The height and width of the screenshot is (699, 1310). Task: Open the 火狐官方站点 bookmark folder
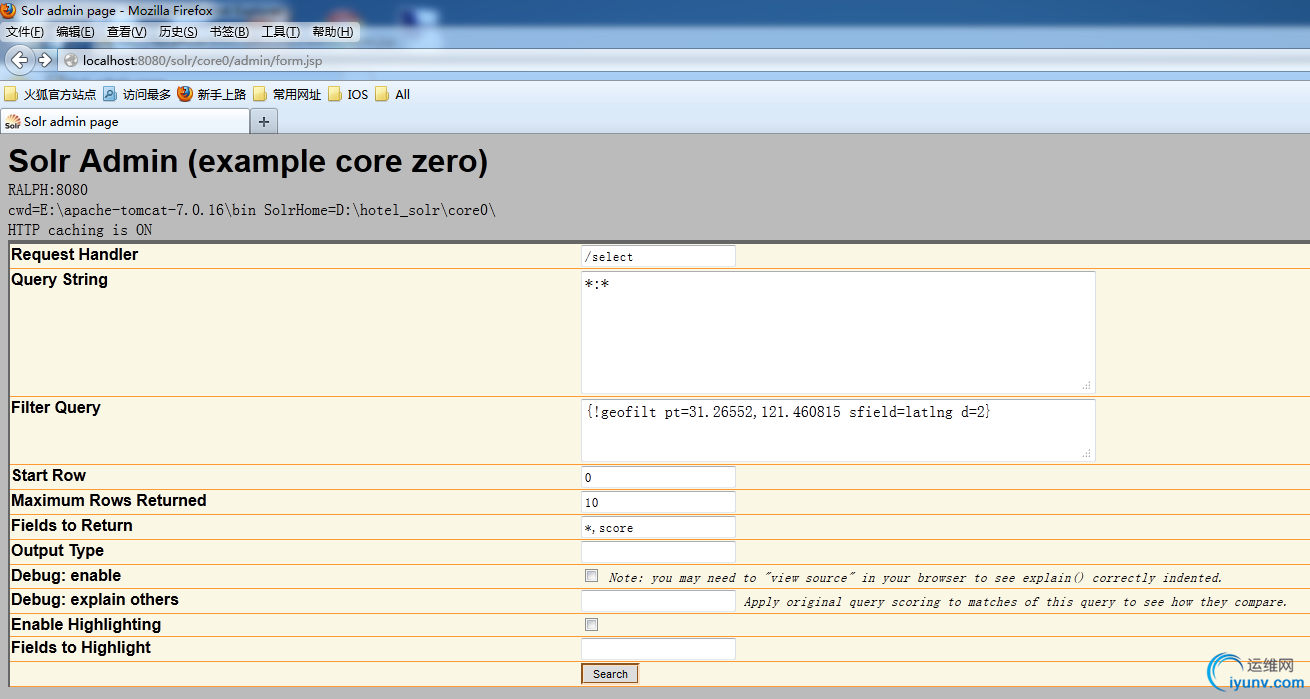coord(50,94)
